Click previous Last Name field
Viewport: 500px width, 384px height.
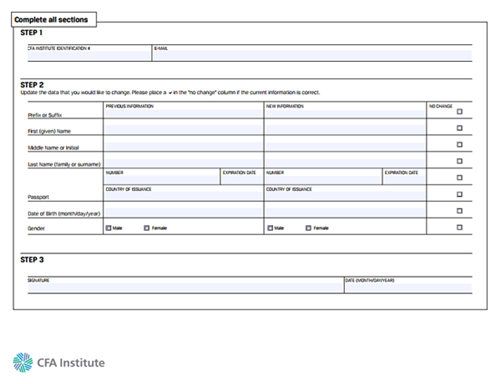point(183,162)
